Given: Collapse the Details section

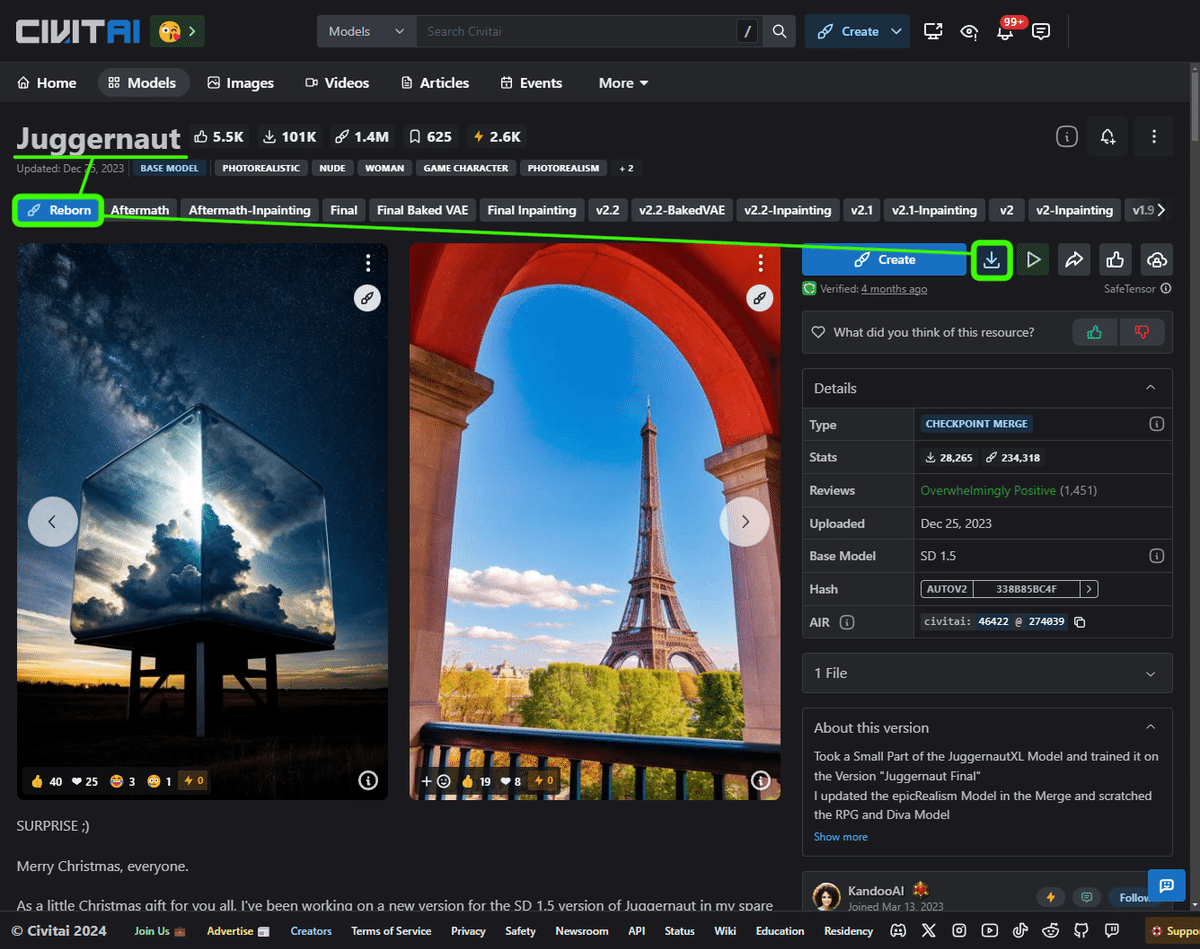Looking at the screenshot, I should pyautogui.click(x=1151, y=388).
